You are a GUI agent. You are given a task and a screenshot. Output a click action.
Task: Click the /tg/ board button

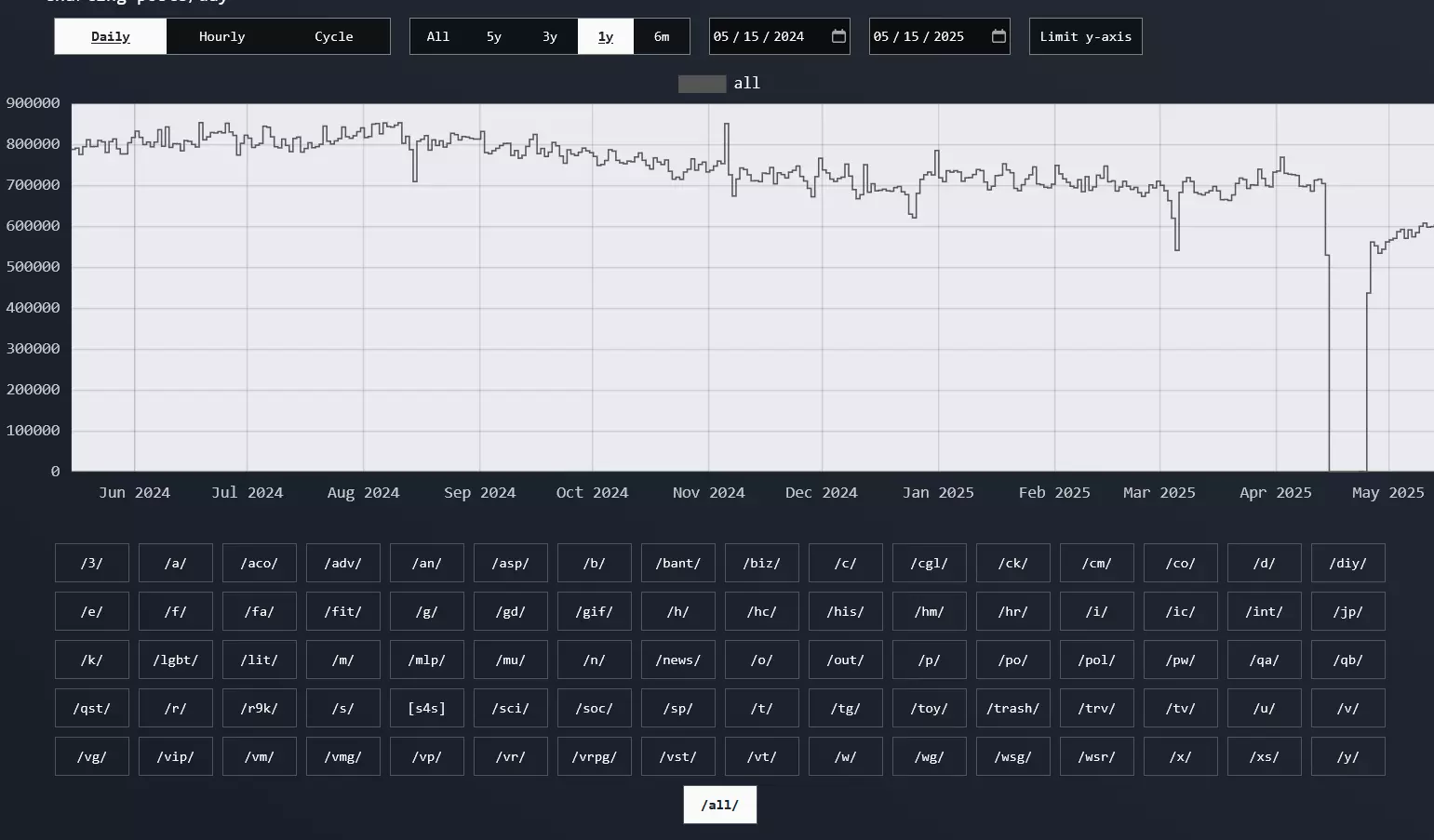(x=846, y=708)
